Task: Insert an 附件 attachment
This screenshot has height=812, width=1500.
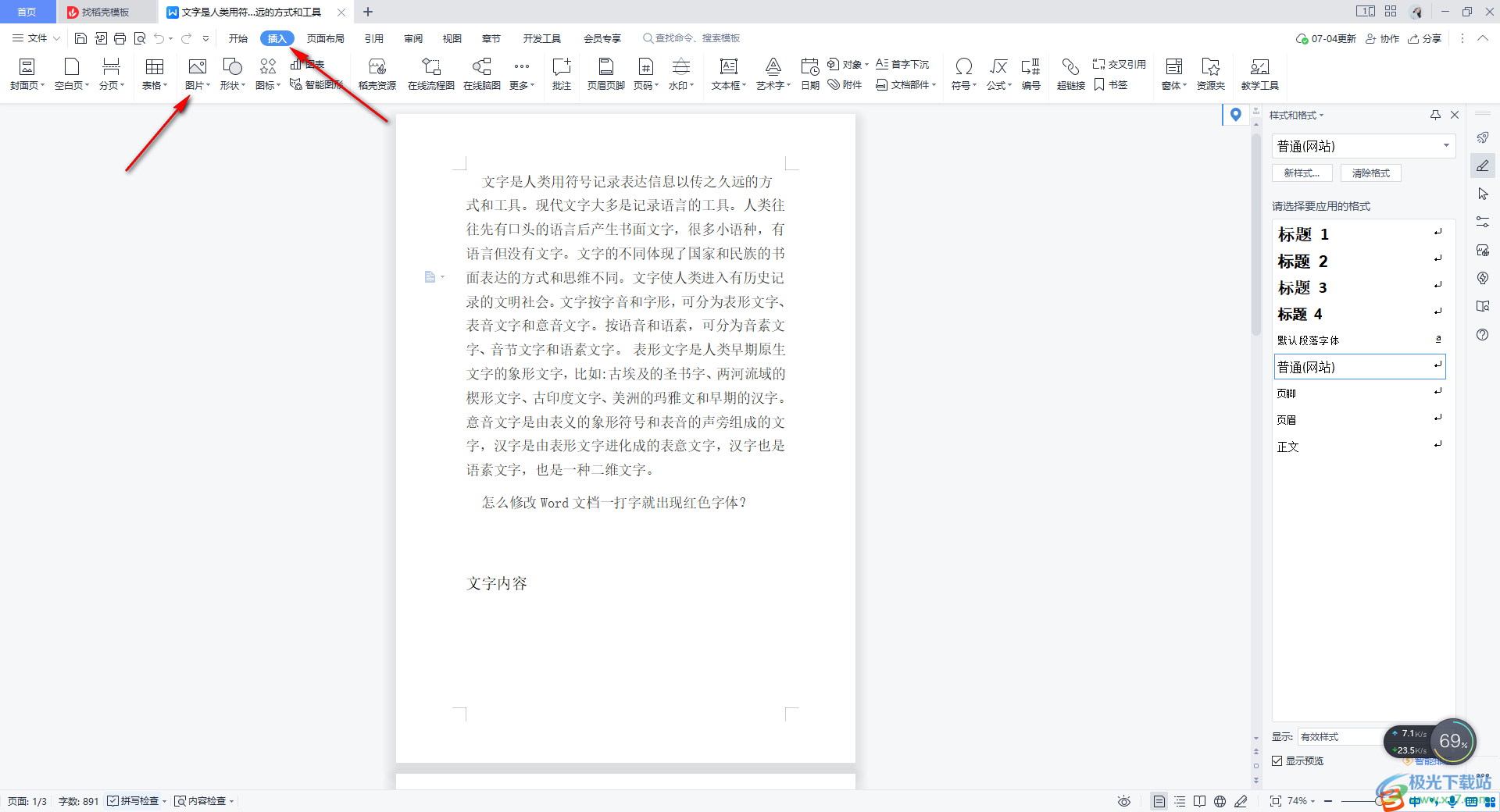Action: coord(845,84)
